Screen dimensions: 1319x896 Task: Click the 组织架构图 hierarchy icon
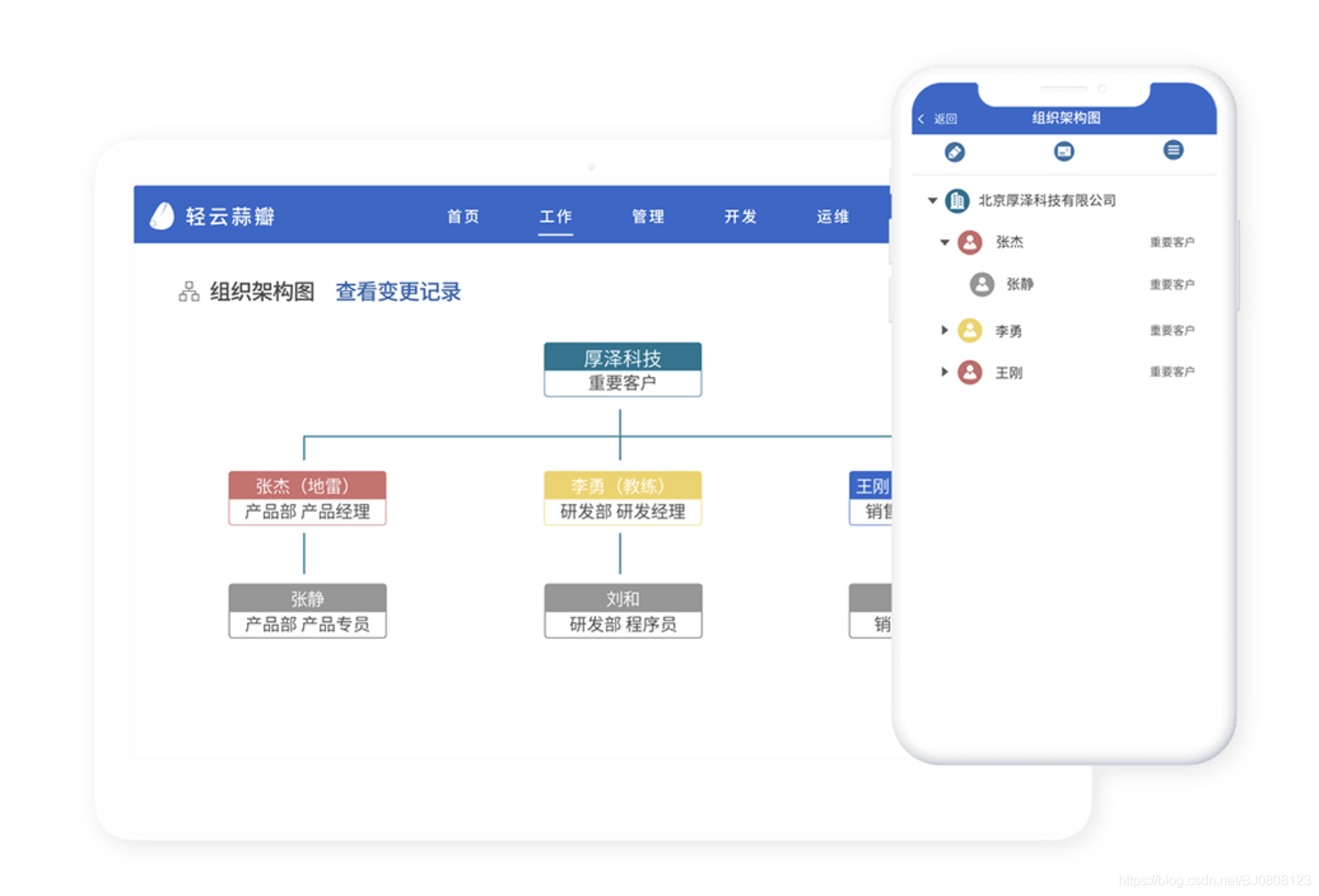point(189,292)
